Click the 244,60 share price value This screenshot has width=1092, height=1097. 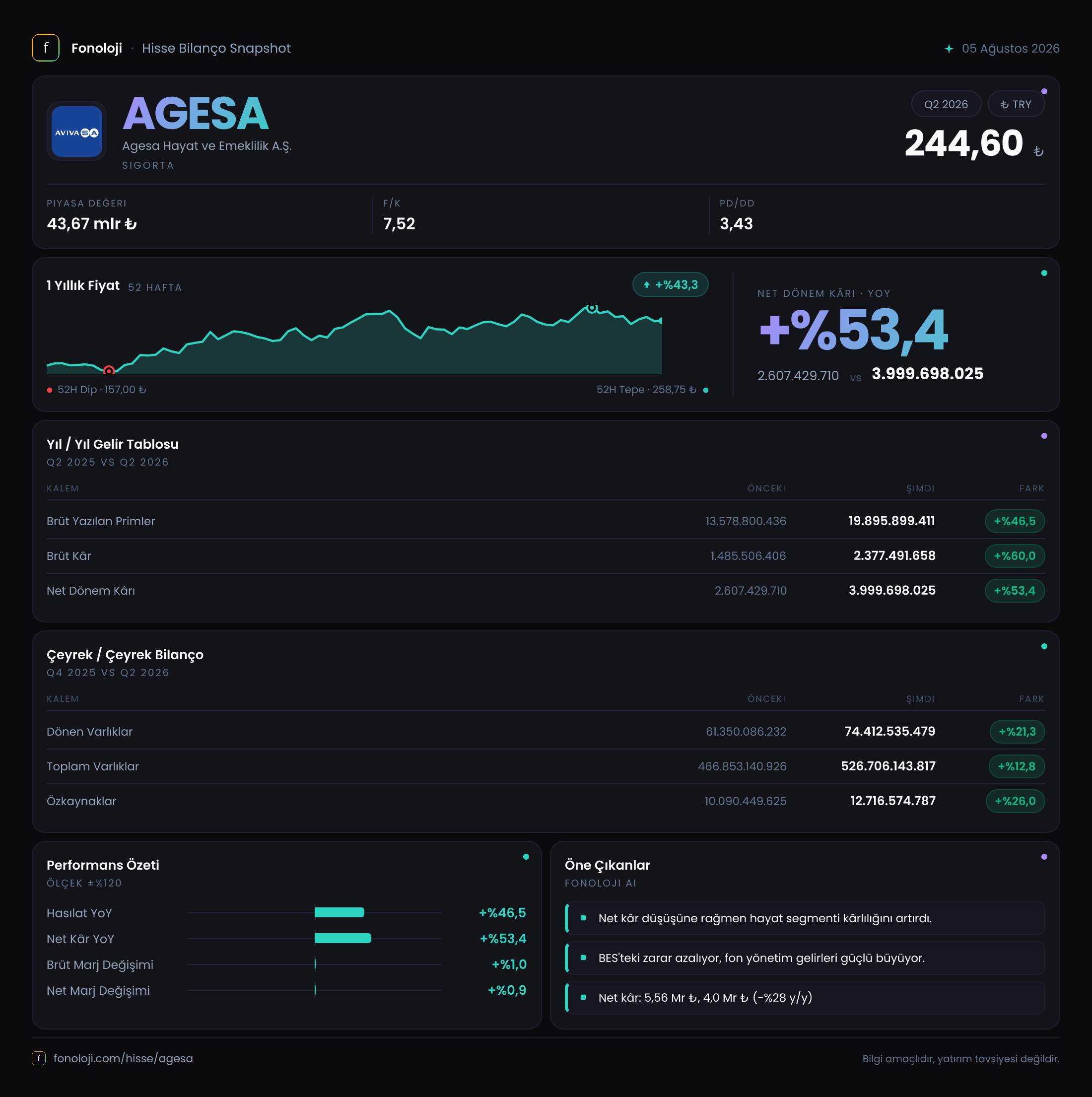coord(963,143)
